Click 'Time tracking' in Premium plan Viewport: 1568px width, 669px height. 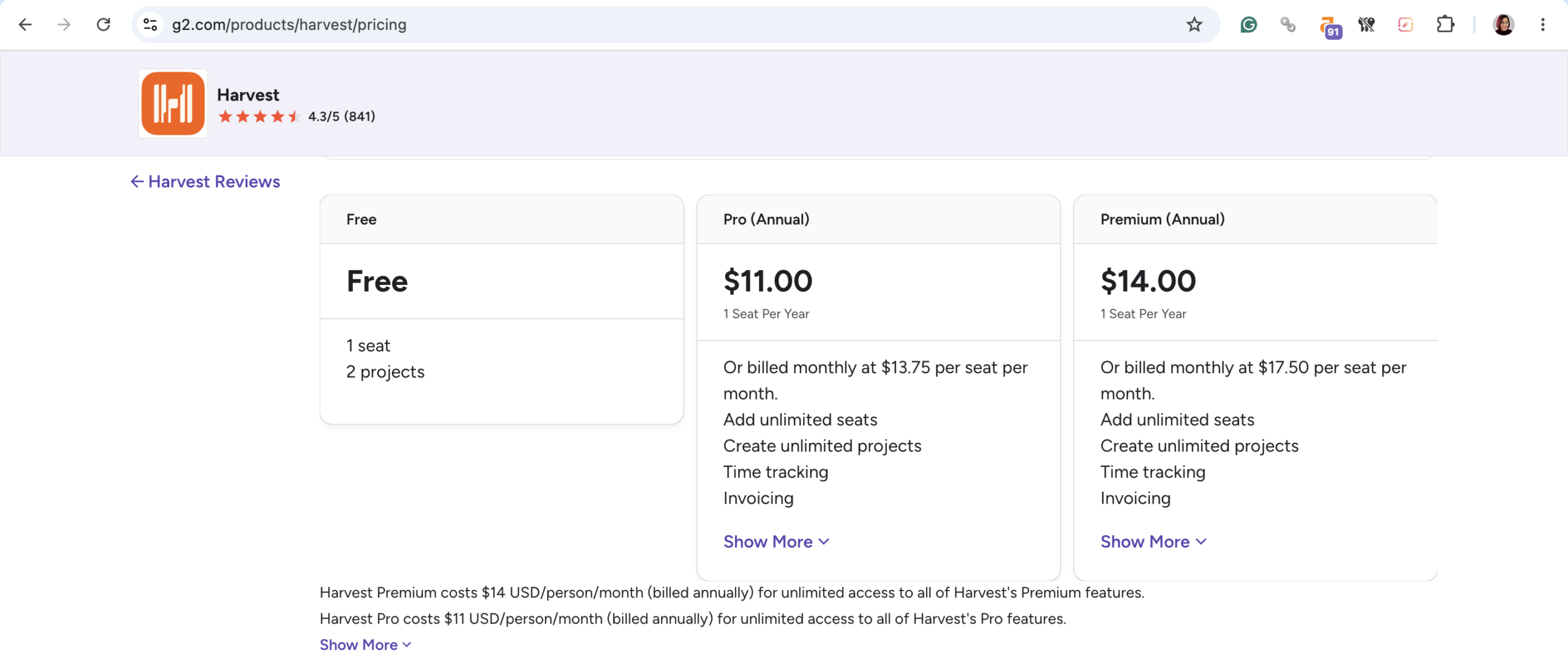[x=1153, y=472]
